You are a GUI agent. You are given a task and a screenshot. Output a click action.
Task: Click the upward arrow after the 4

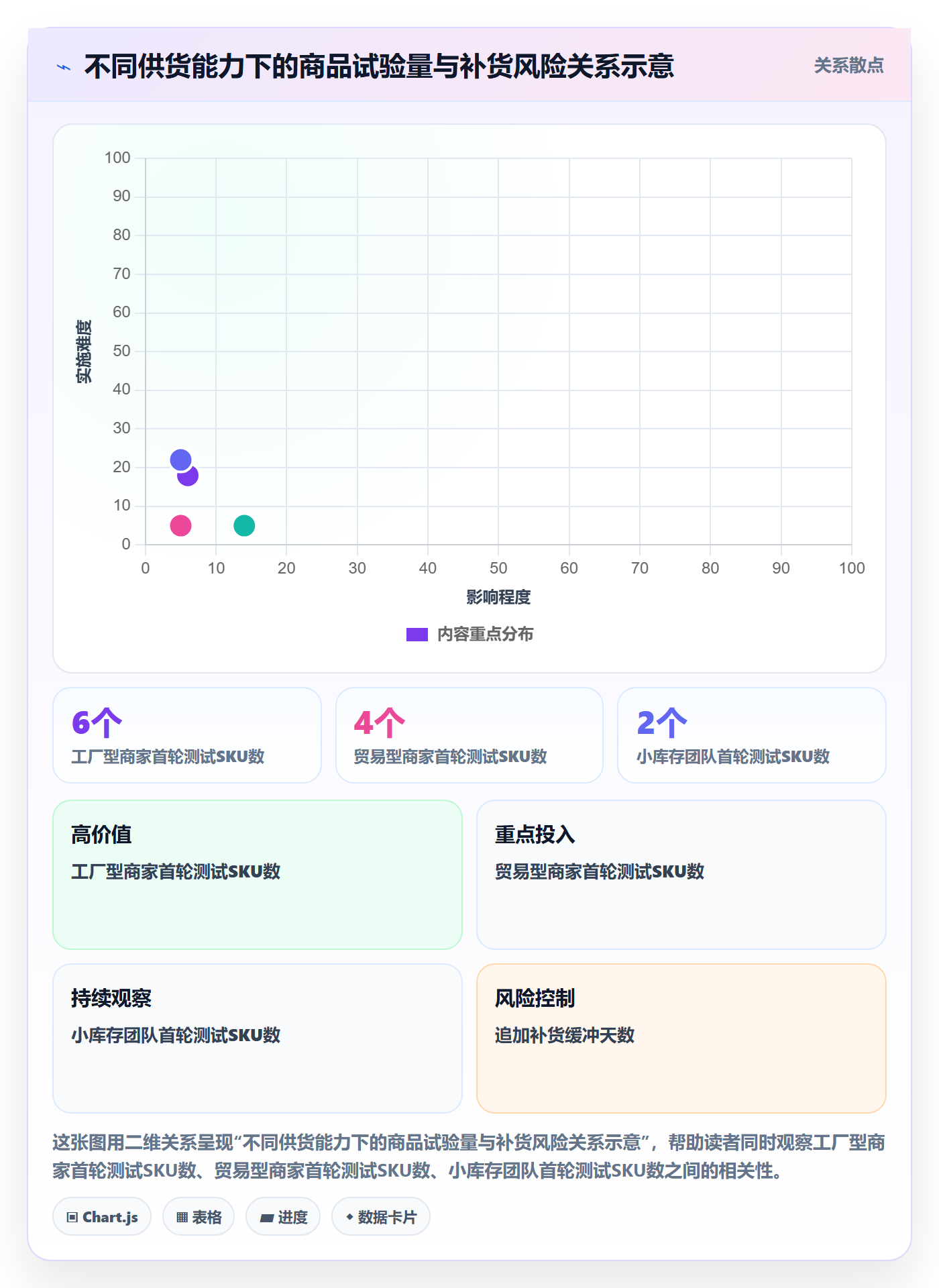click(390, 723)
